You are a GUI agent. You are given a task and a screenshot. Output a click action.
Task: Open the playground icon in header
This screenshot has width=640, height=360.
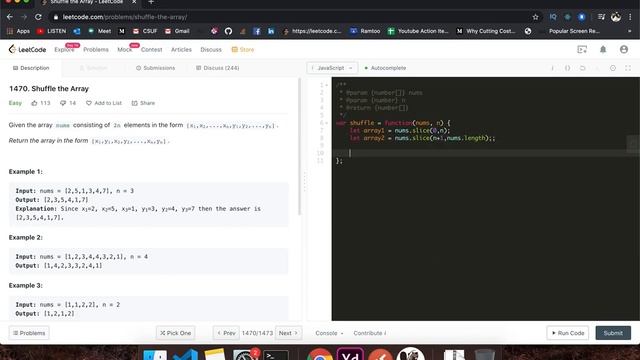(x=582, y=49)
